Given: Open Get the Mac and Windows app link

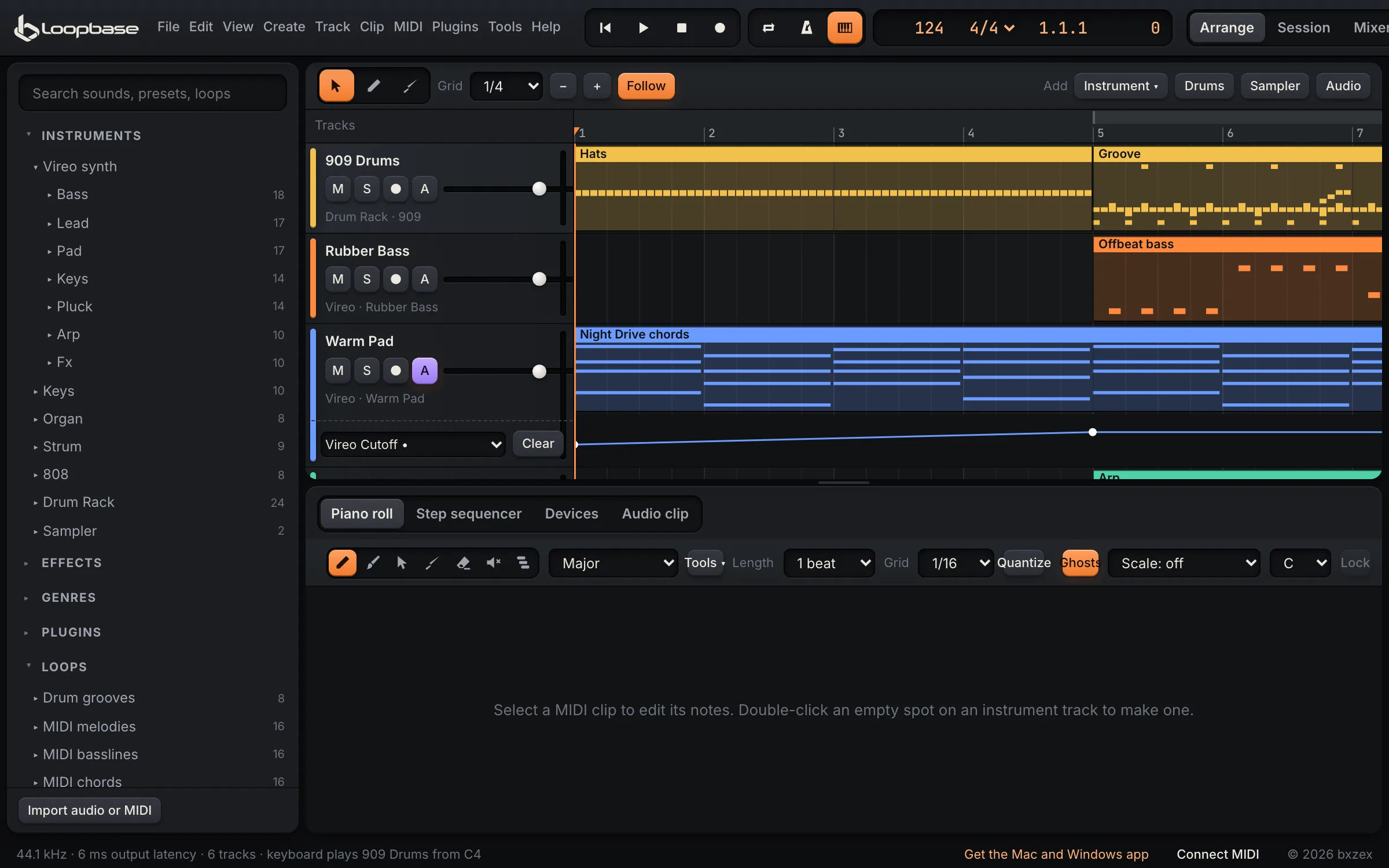Looking at the screenshot, I should click(1056, 854).
